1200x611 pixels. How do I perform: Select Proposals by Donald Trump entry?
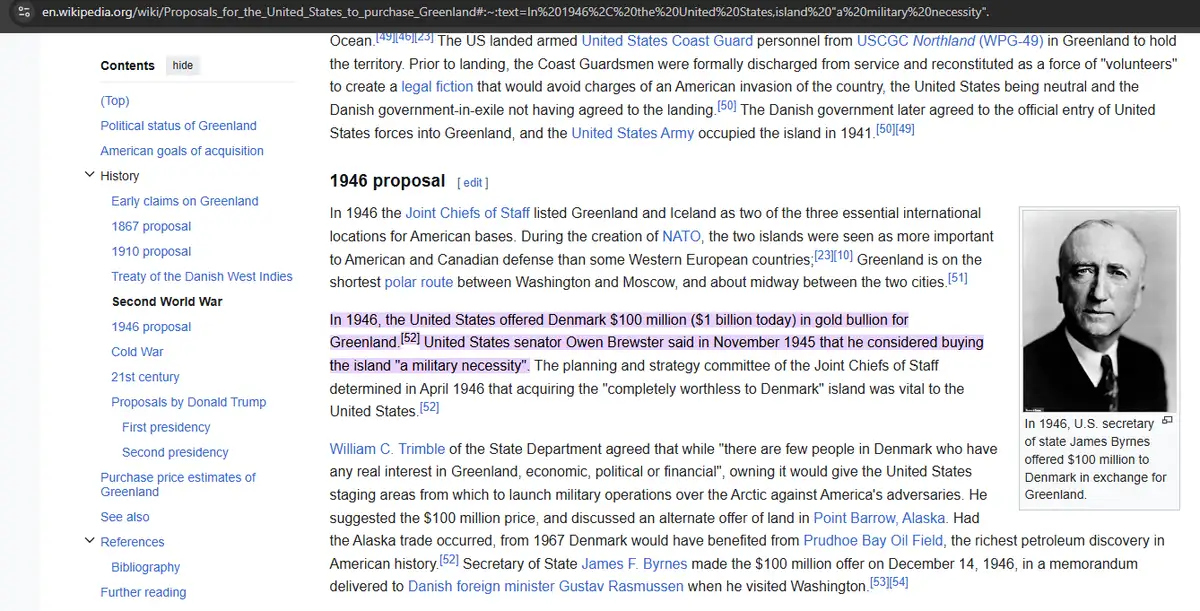point(188,402)
